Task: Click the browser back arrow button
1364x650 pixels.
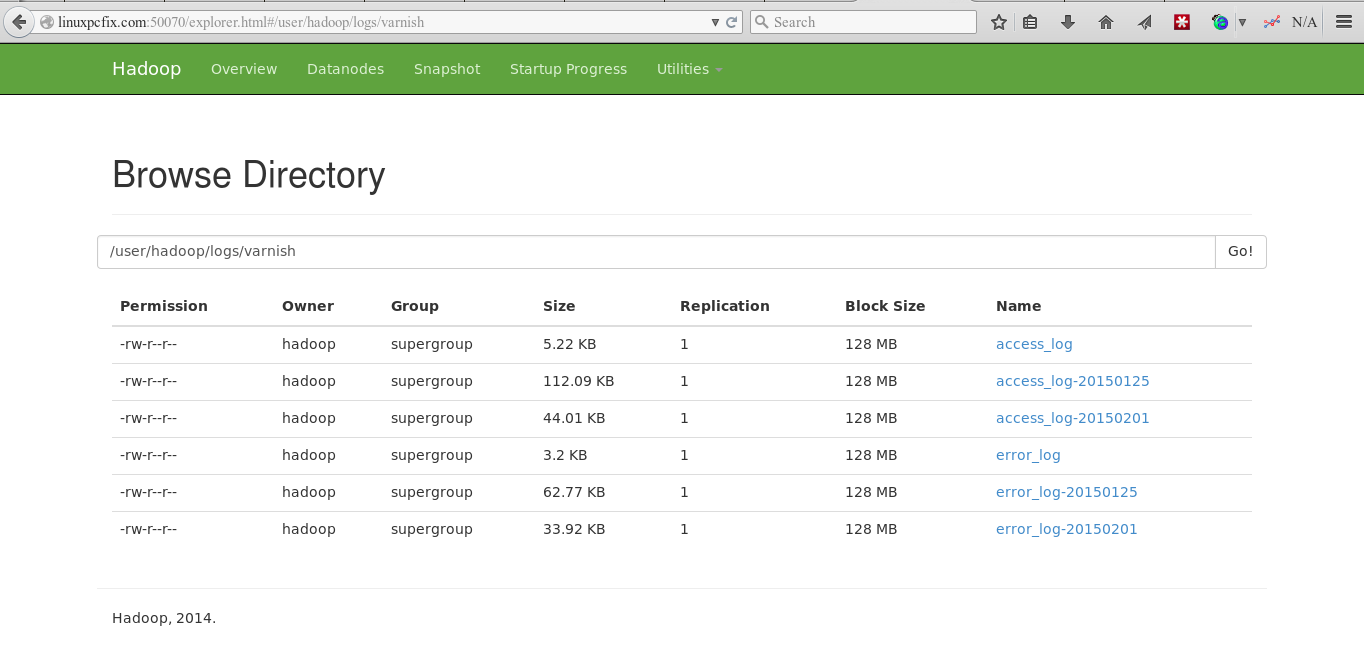Action: pyautogui.click(x=18, y=22)
